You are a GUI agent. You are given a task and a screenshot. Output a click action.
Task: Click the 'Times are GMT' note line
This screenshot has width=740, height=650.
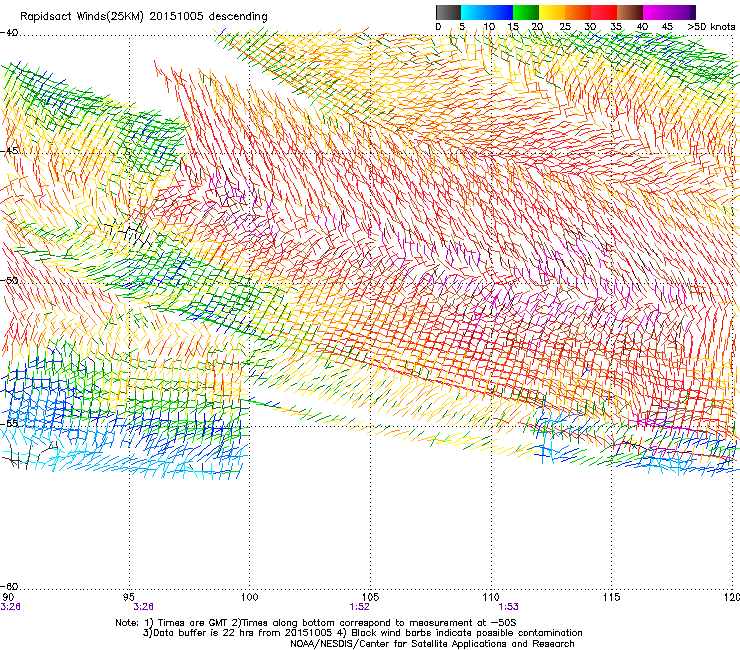316,623
